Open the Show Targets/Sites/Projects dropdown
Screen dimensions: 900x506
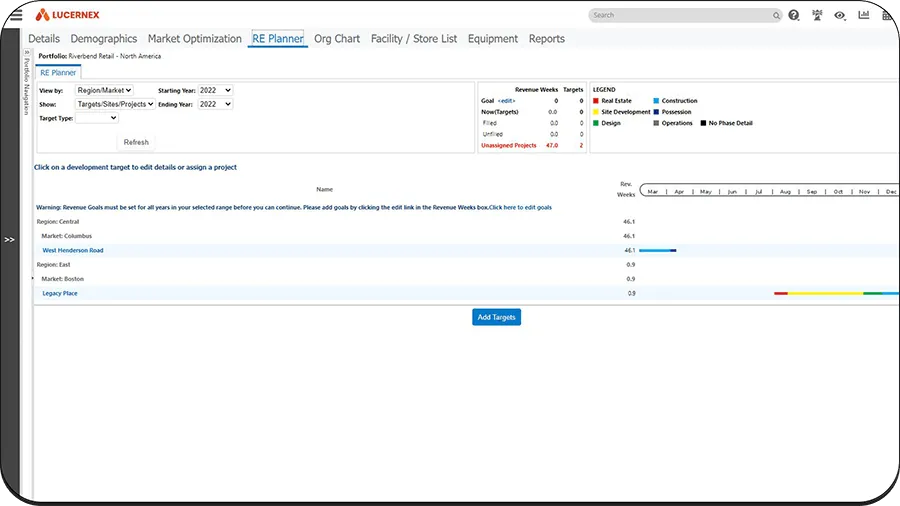coord(115,104)
